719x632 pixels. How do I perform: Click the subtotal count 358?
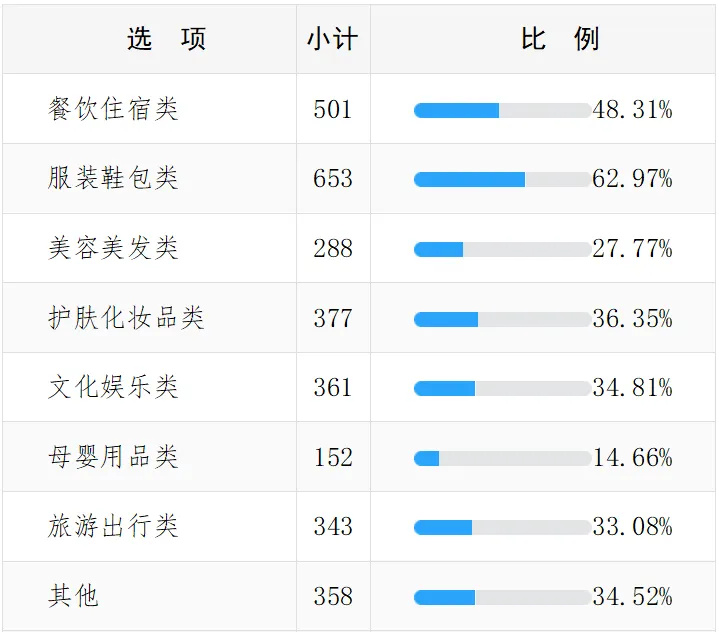pos(333,596)
